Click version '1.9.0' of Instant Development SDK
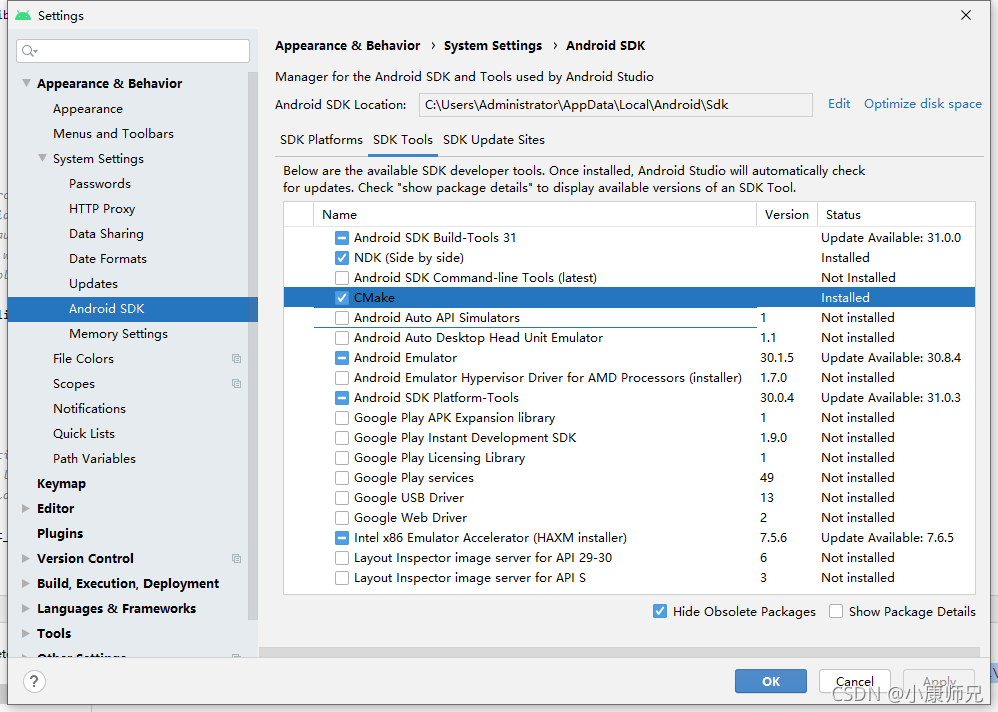Screen dimensions: 998x712 click(773, 438)
